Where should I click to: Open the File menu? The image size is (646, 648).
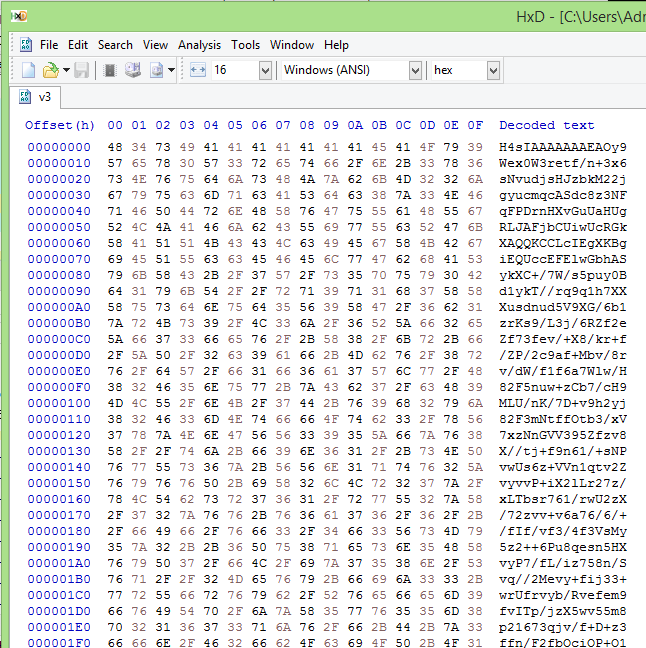tap(49, 45)
